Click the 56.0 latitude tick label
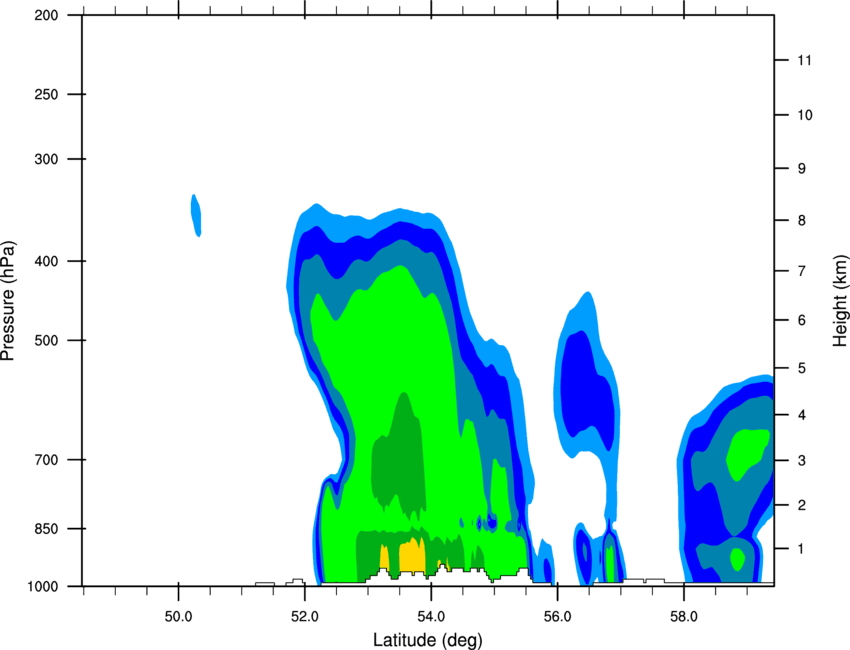This screenshot has width=850, height=650. pos(557,617)
